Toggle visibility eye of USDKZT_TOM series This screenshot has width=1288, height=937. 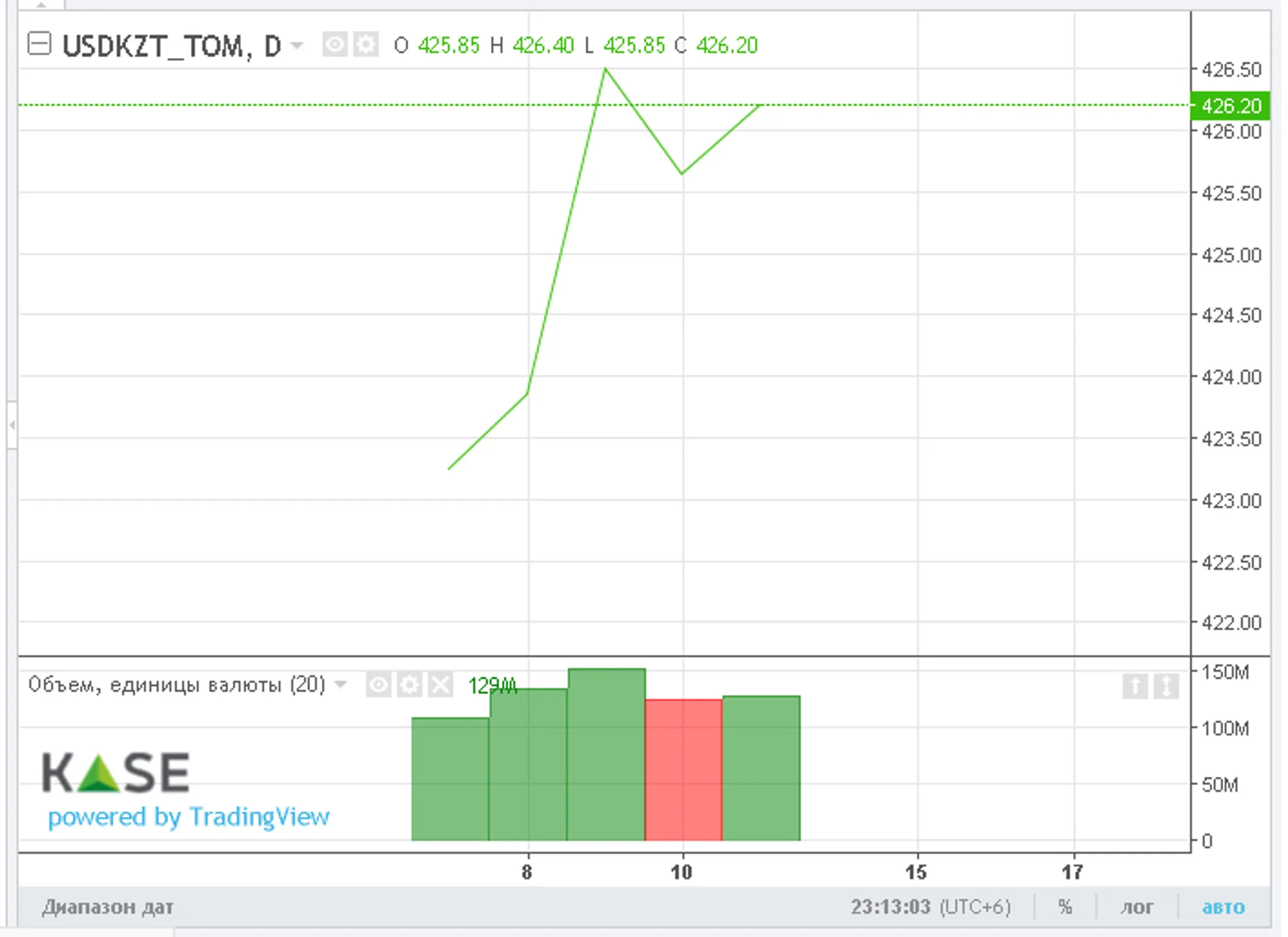point(335,45)
